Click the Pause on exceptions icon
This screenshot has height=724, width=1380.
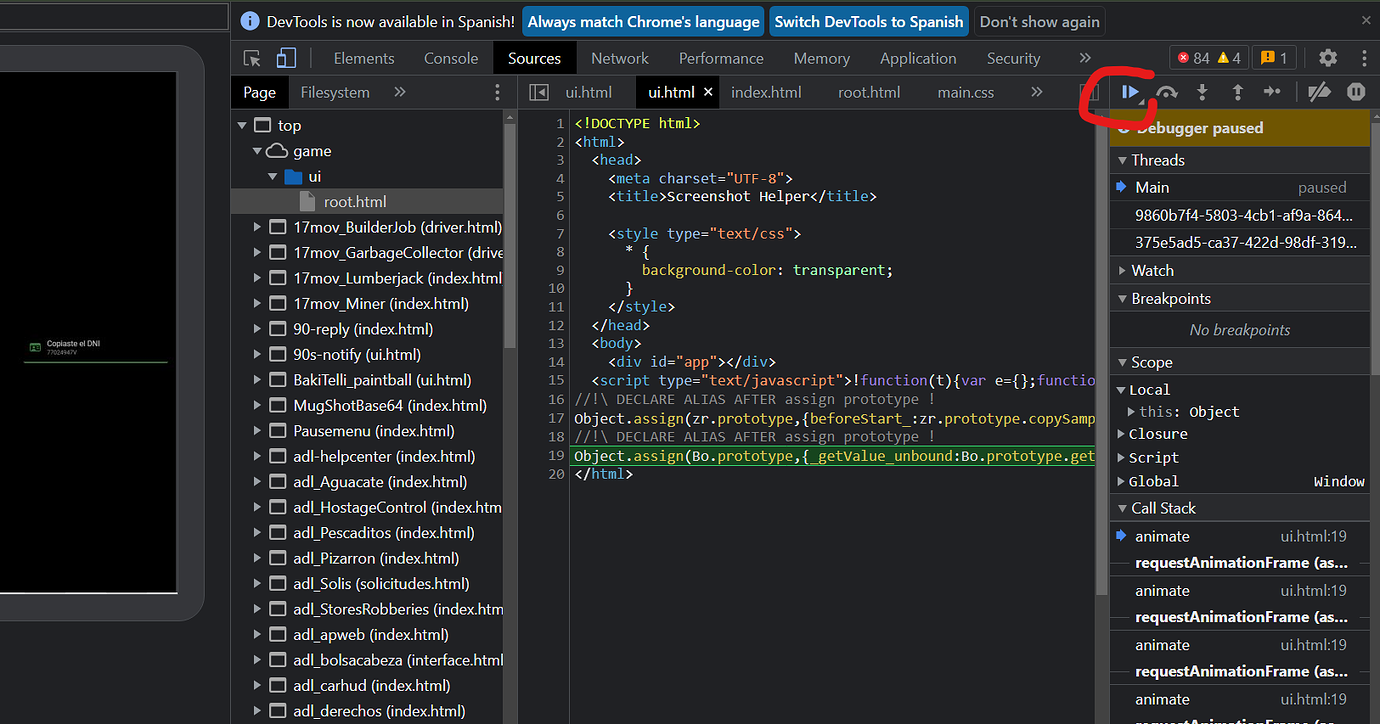(1355, 91)
